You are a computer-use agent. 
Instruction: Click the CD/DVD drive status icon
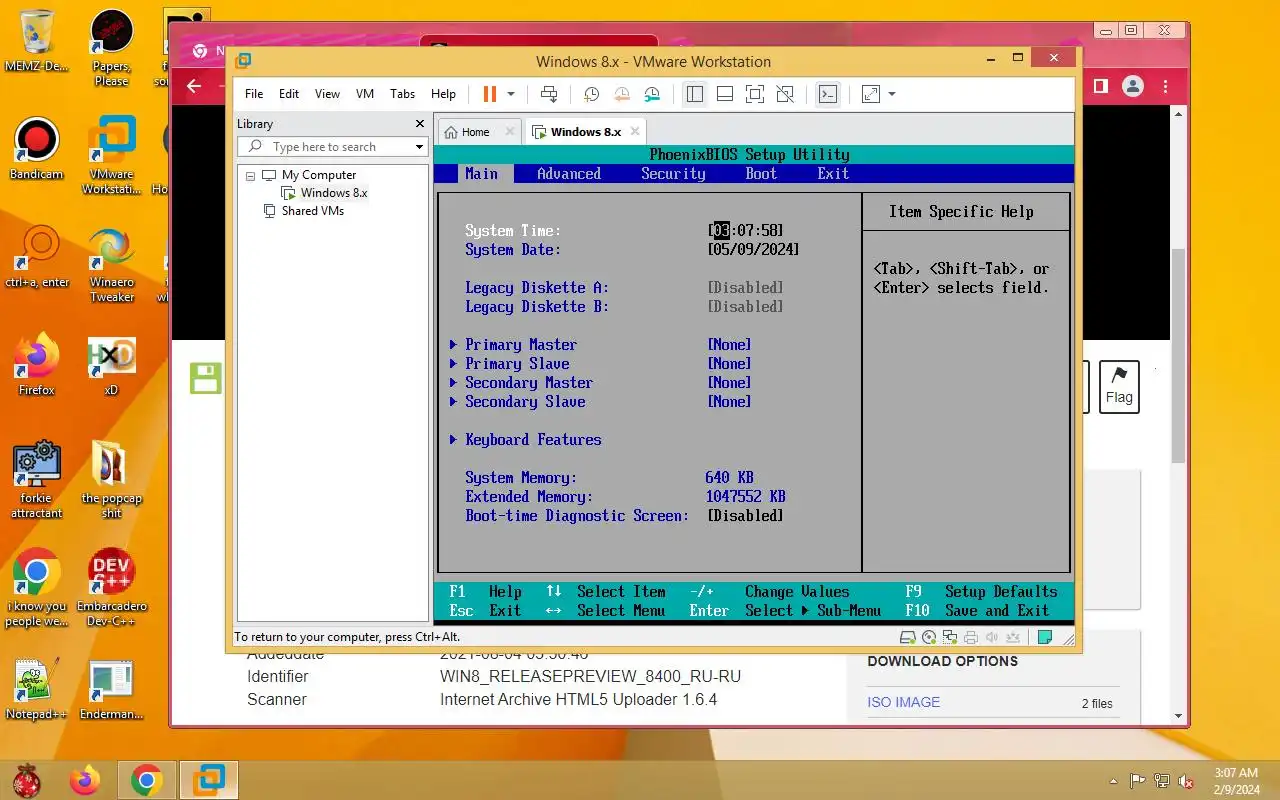point(929,637)
